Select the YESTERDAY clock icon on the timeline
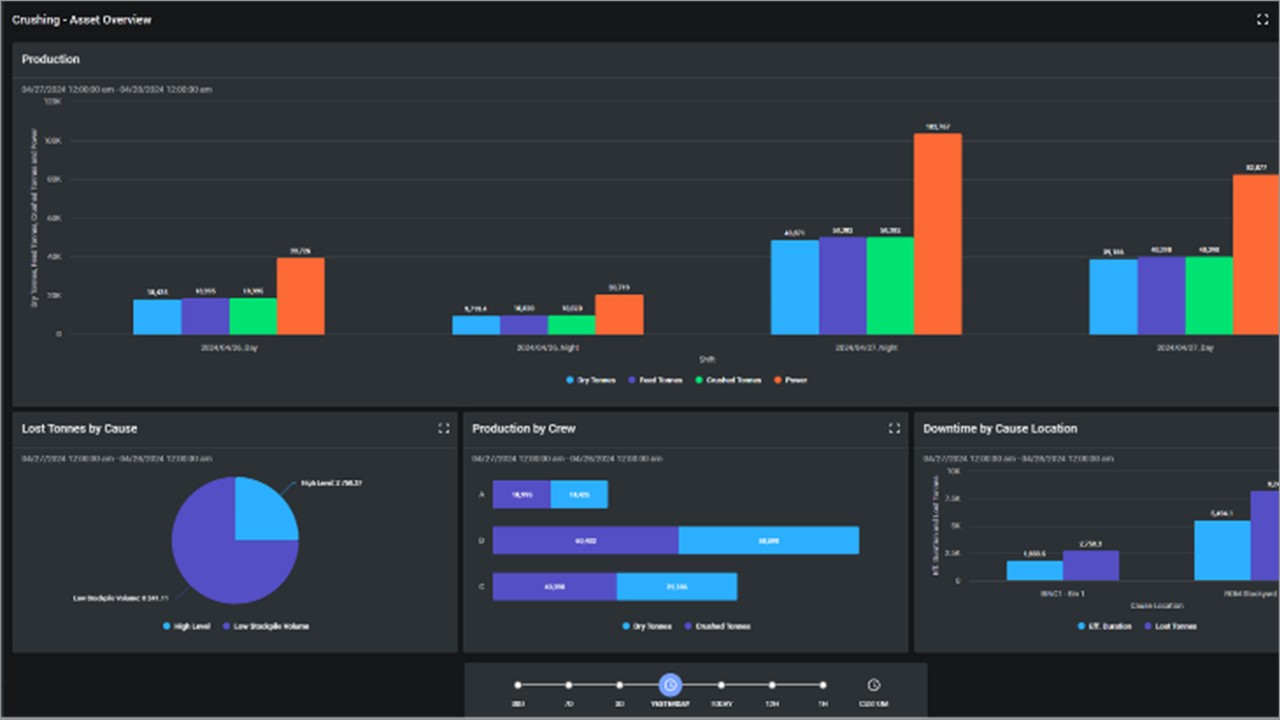This screenshot has width=1280, height=720. [670, 685]
